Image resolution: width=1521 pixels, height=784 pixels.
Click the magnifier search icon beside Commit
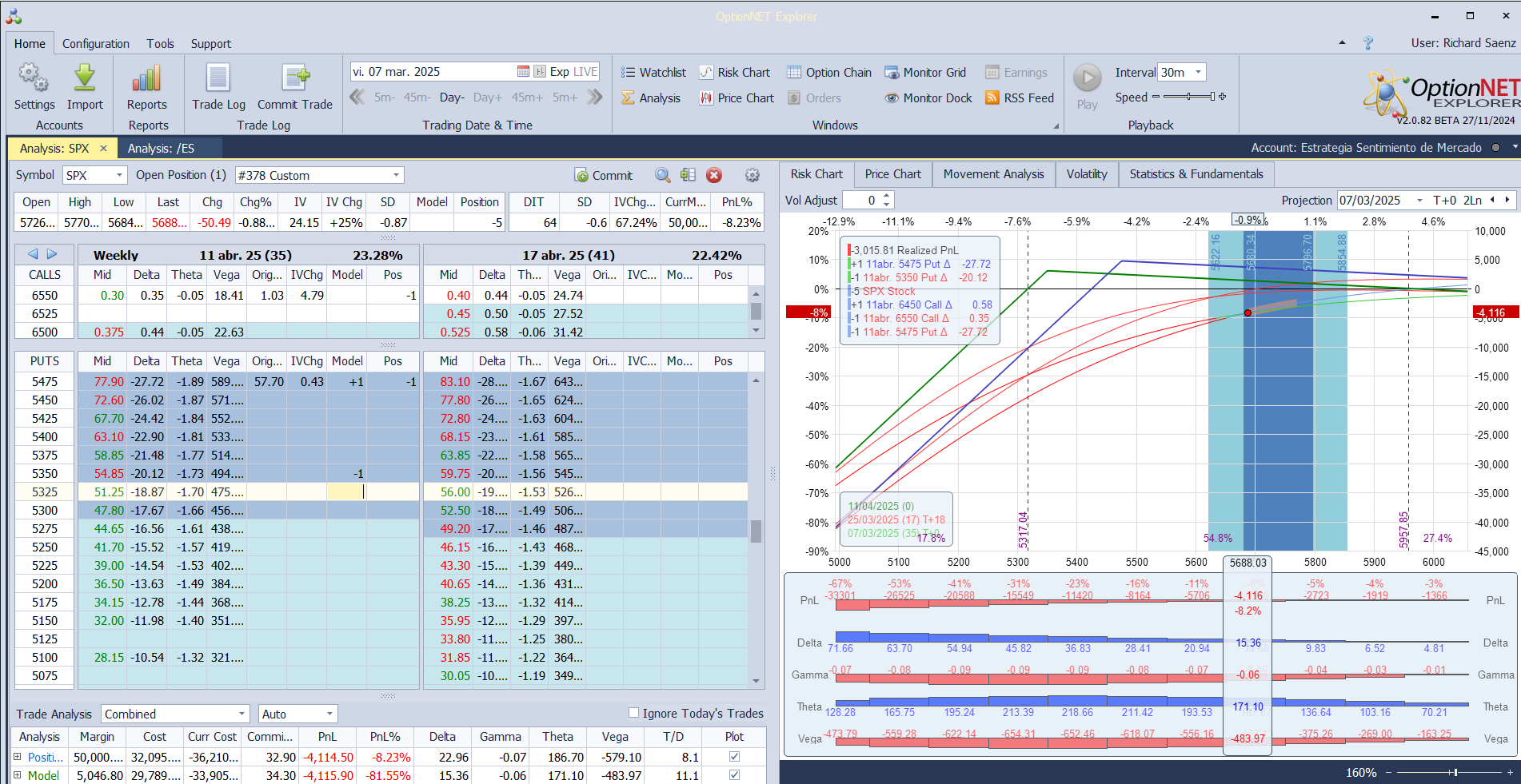click(x=662, y=175)
